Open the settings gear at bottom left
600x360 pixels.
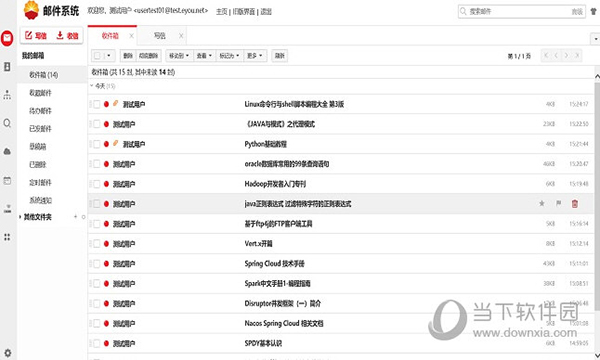pyautogui.click(x=7, y=353)
